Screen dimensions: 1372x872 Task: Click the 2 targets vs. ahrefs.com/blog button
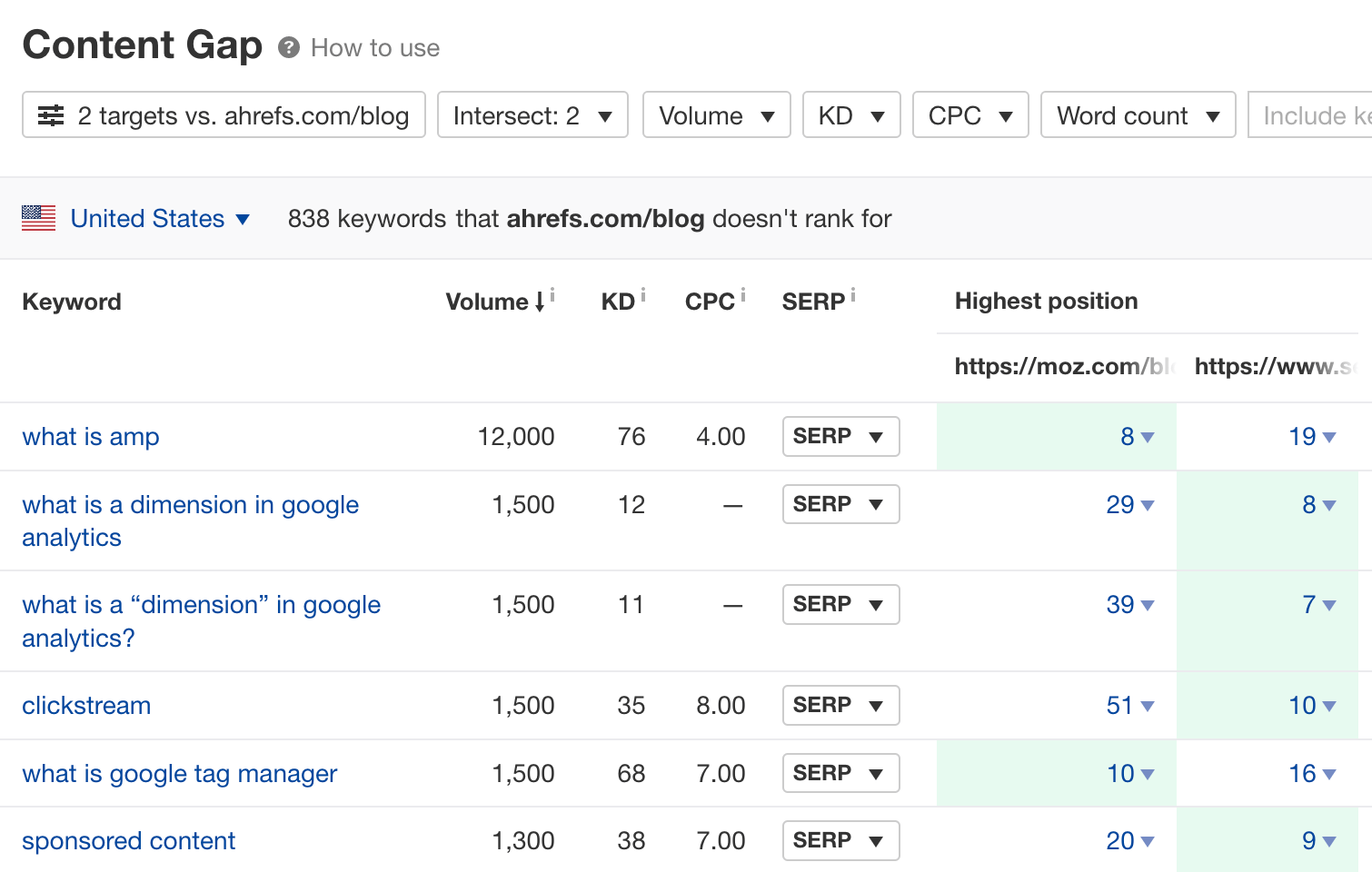tap(224, 115)
